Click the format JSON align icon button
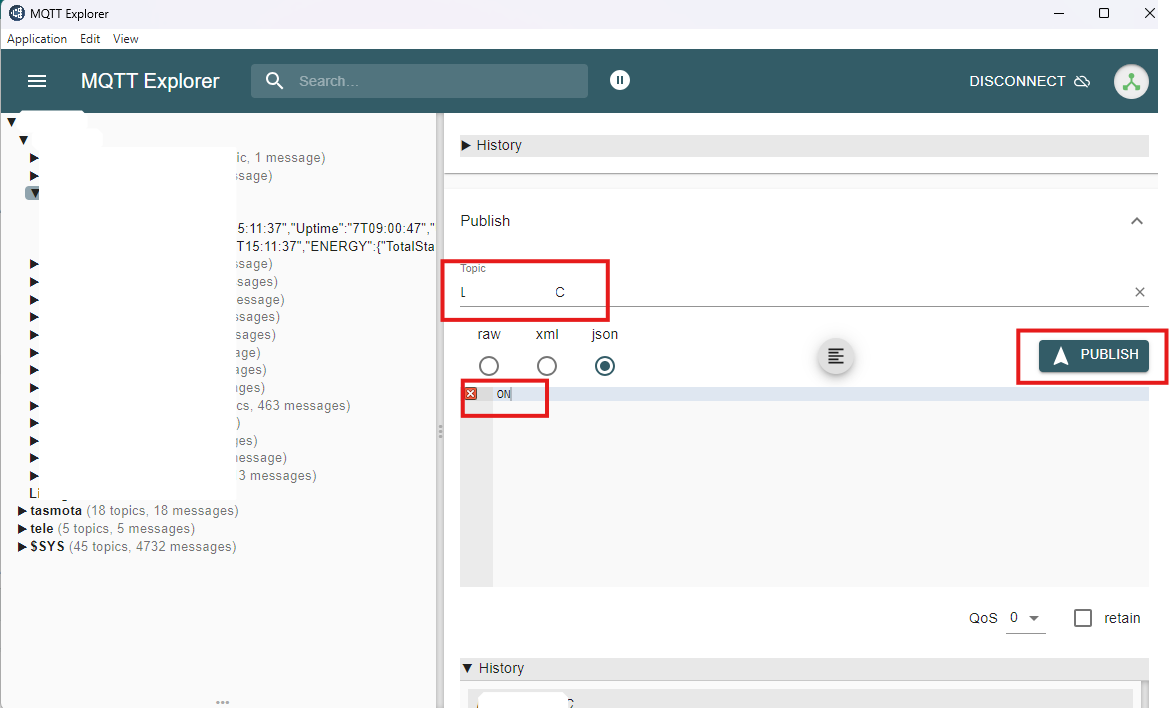Screen dimensions: 1169x708 (x=836, y=356)
